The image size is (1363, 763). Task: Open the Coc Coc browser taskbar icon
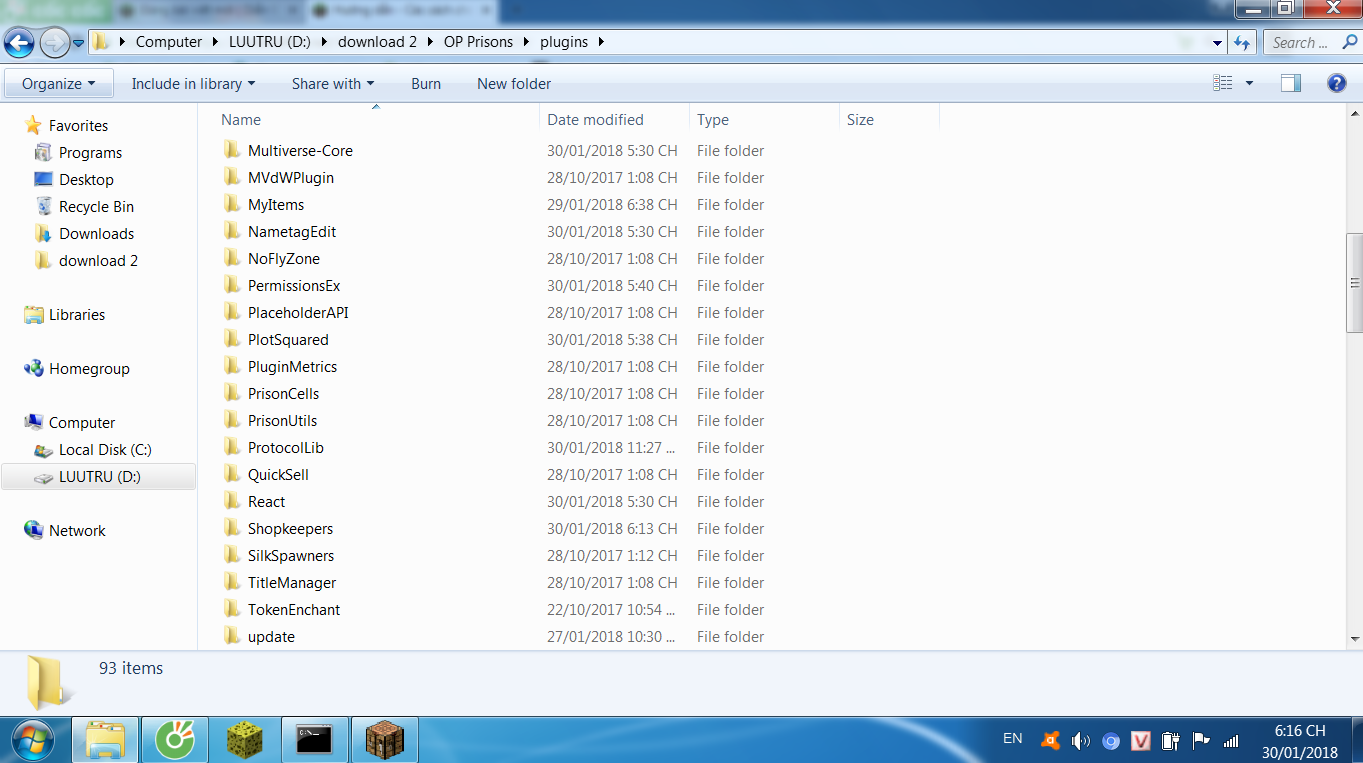pos(175,741)
